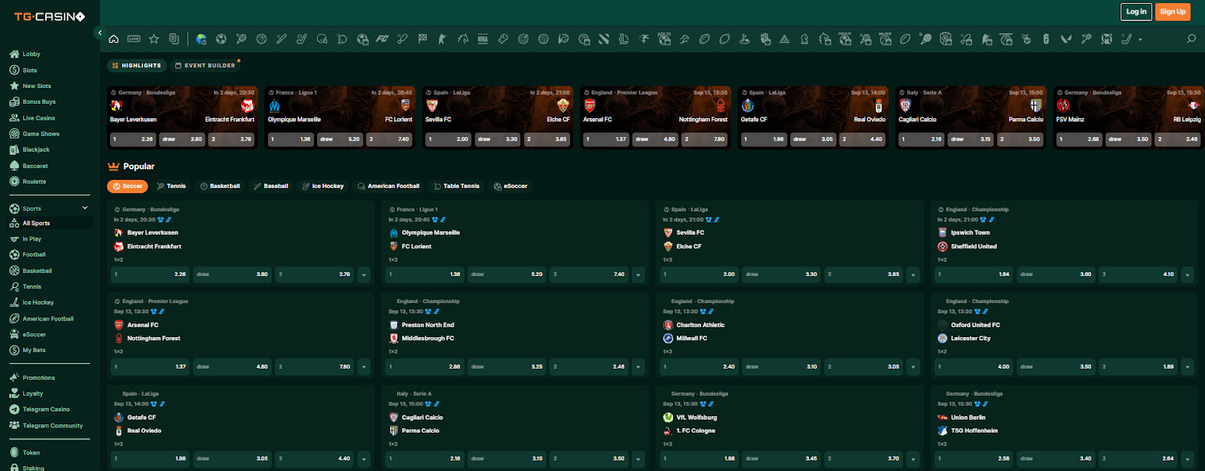This screenshot has height=471, width=1205.
Task: Open the search magnifier icon
Action: coord(1191,39)
